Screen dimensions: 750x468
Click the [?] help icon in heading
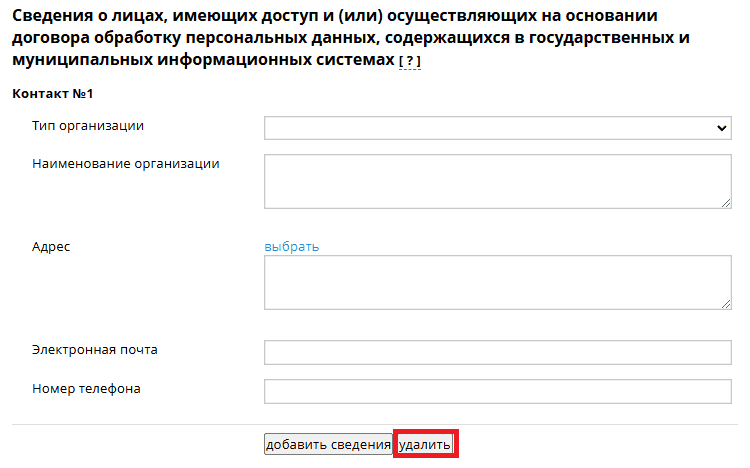point(410,62)
